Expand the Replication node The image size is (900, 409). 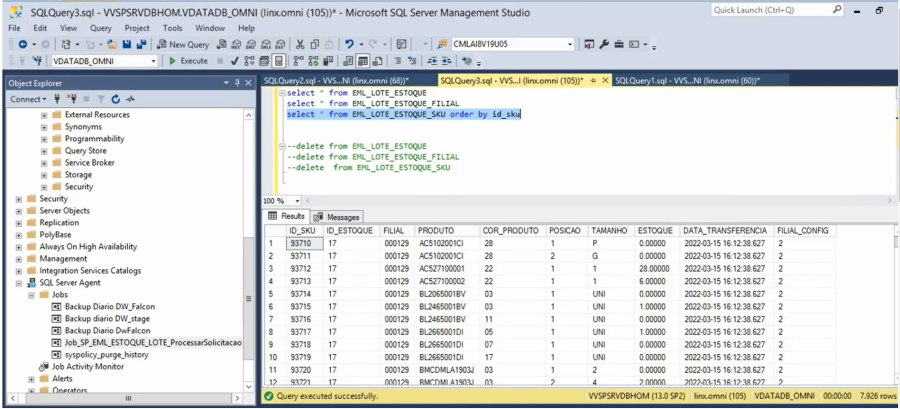pyautogui.click(x=19, y=223)
